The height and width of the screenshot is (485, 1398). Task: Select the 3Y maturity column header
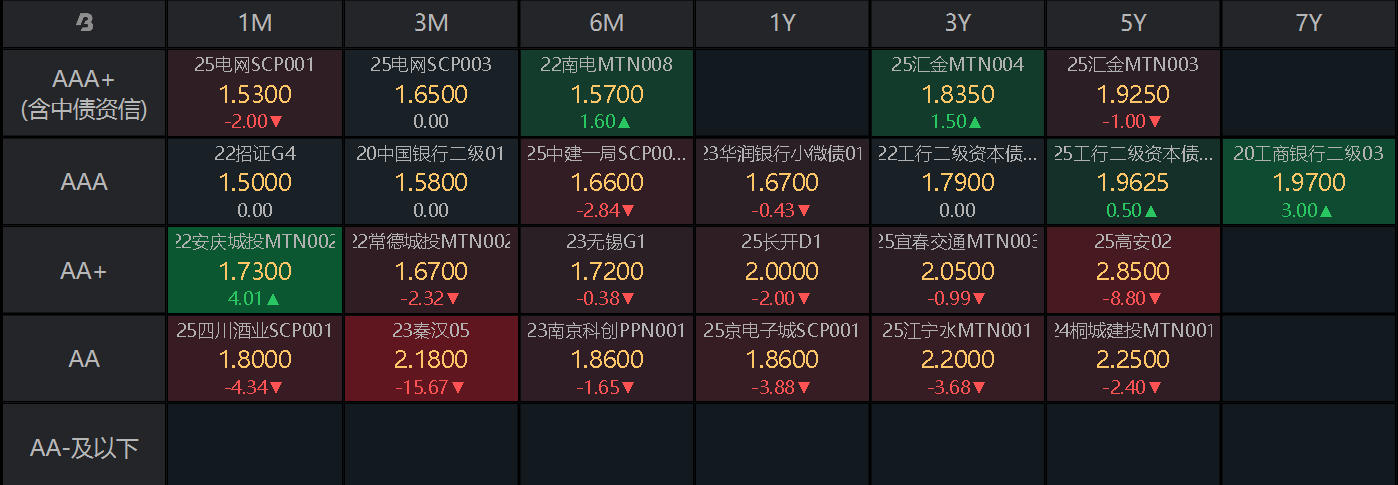click(957, 23)
